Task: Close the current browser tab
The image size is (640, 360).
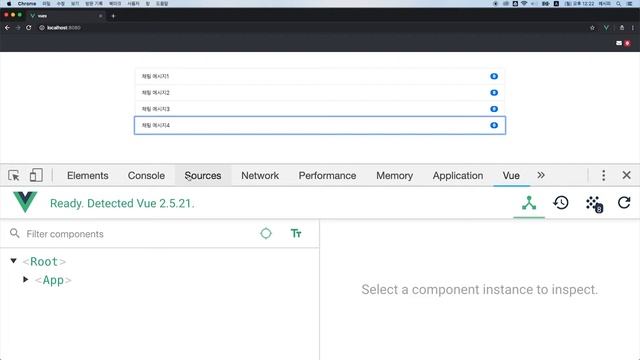Action: (x=100, y=16)
